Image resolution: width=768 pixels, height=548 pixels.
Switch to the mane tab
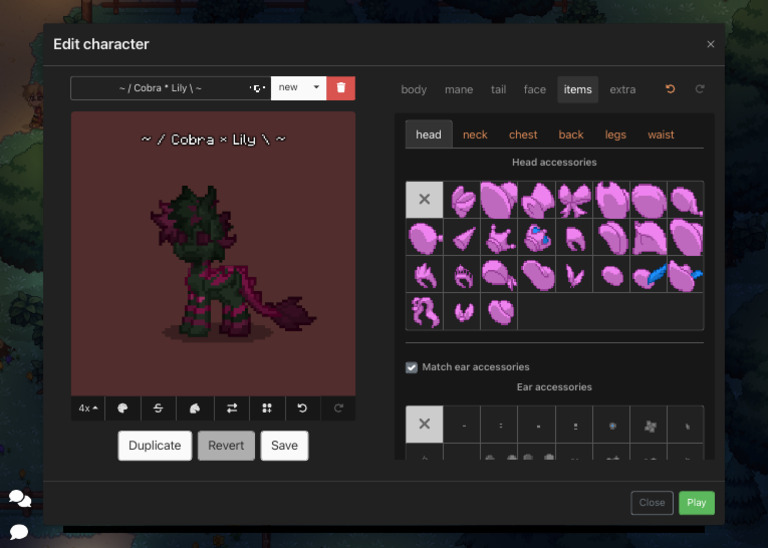459,90
